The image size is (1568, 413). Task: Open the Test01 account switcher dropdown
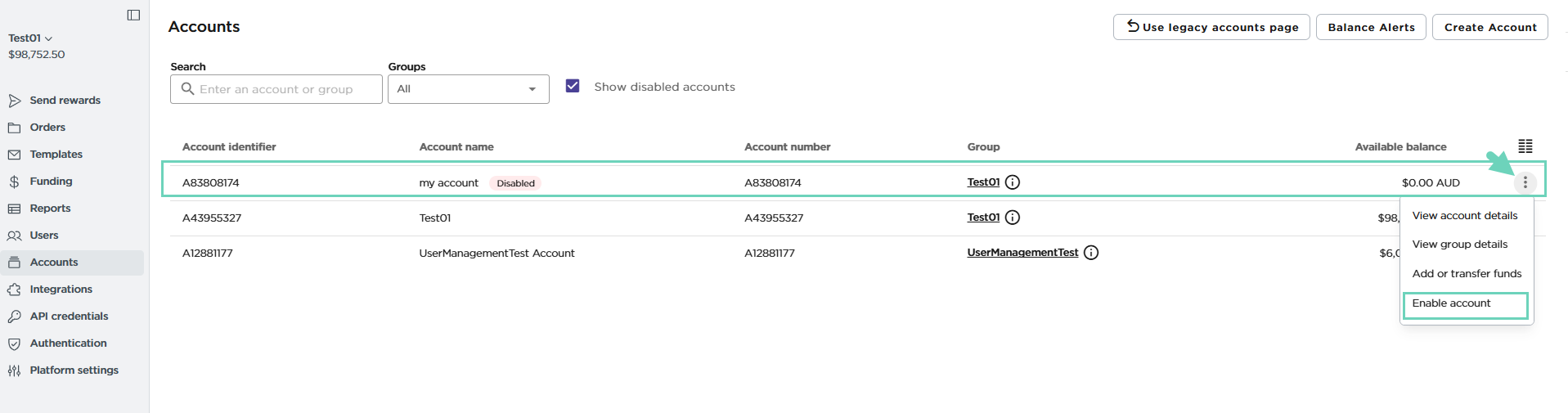[x=30, y=38]
